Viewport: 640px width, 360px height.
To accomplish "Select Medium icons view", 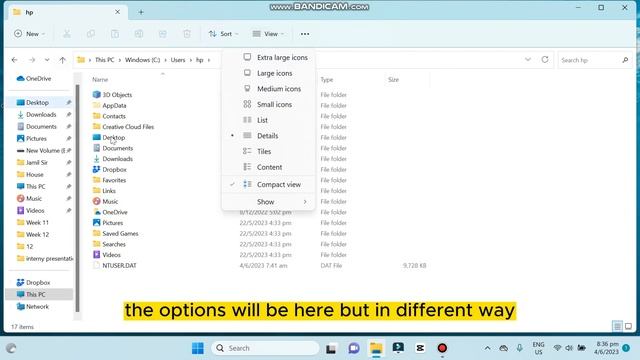I will 269,89.
